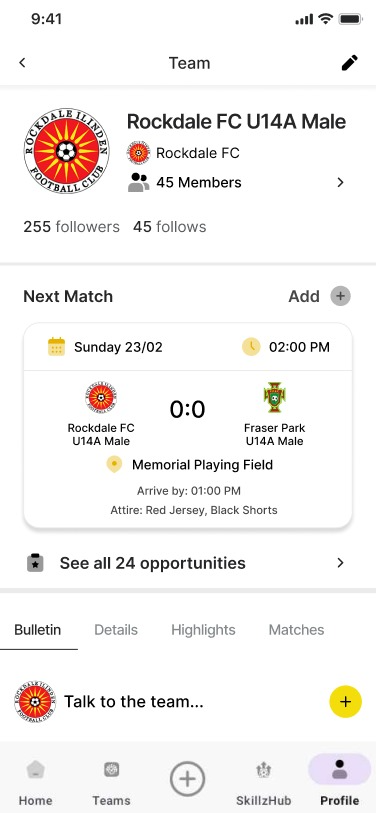
Task: Open Teams in the bottom navigation
Action: coord(111,781)
